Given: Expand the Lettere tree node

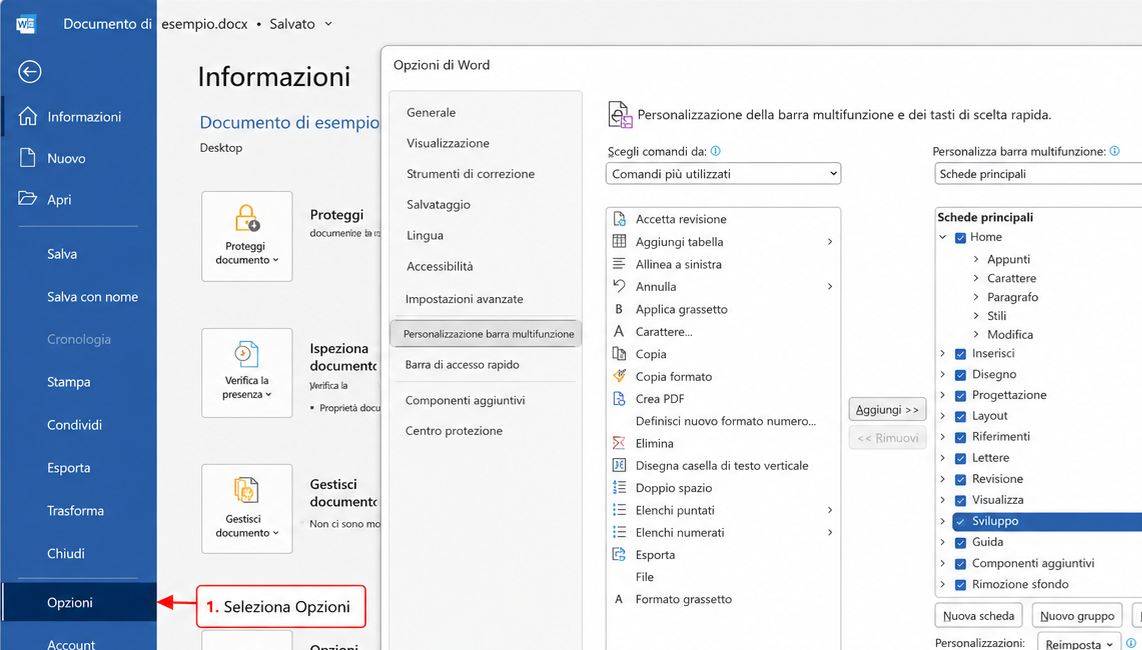Looking at the screenshot, I should coord(943,458).
